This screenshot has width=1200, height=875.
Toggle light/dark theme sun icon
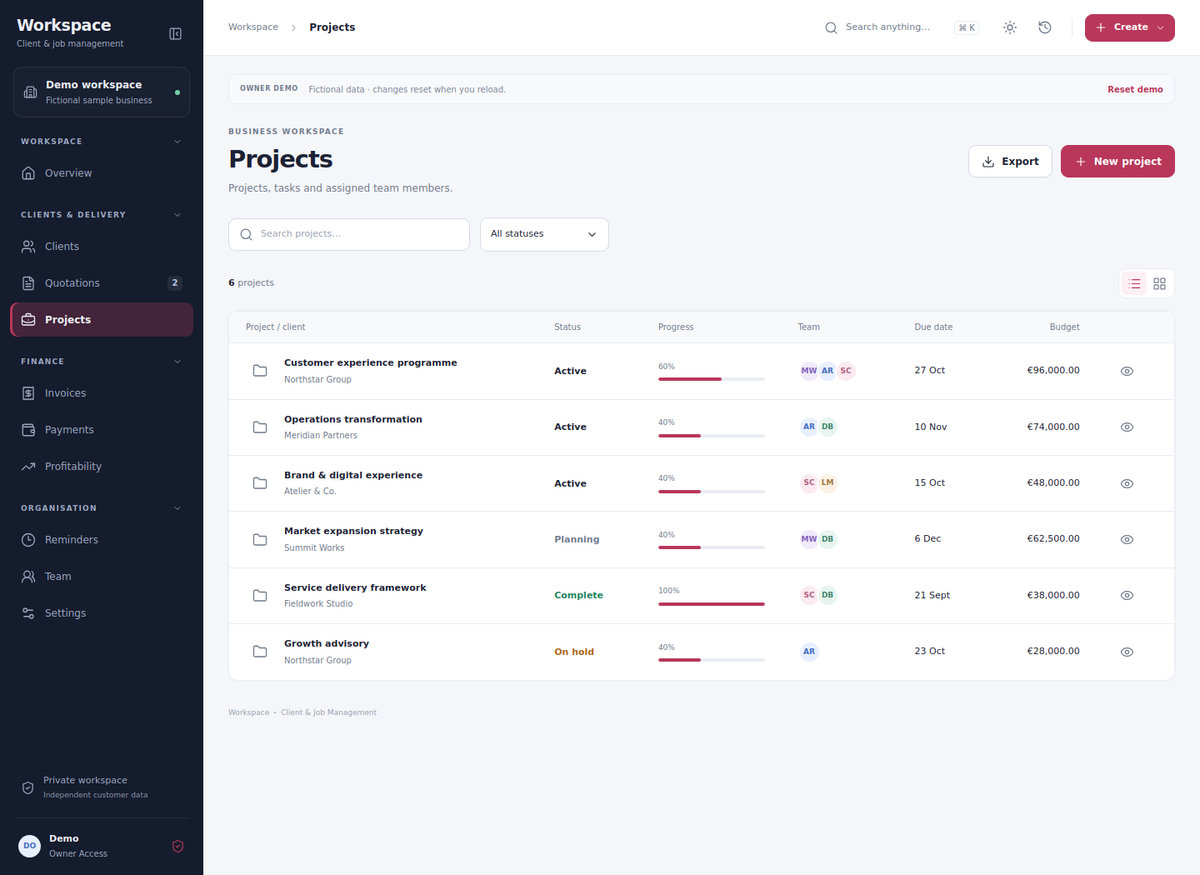pos(1010,28)
